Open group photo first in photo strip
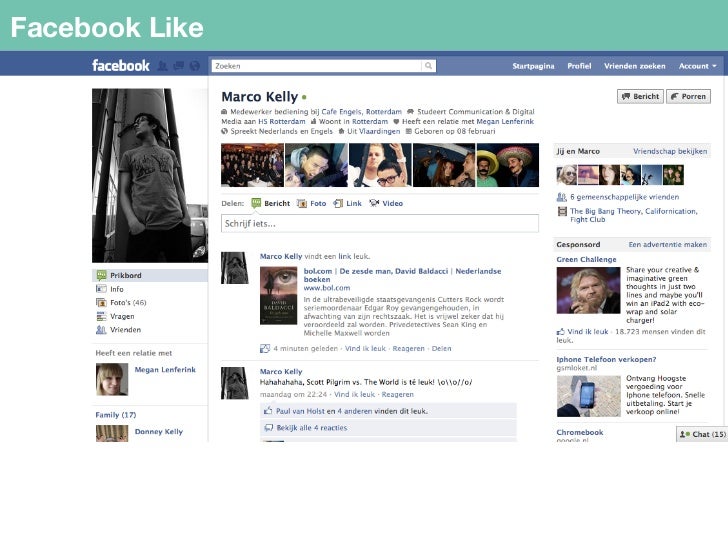This screenshot has height=546, width=728. click(252, 165)
